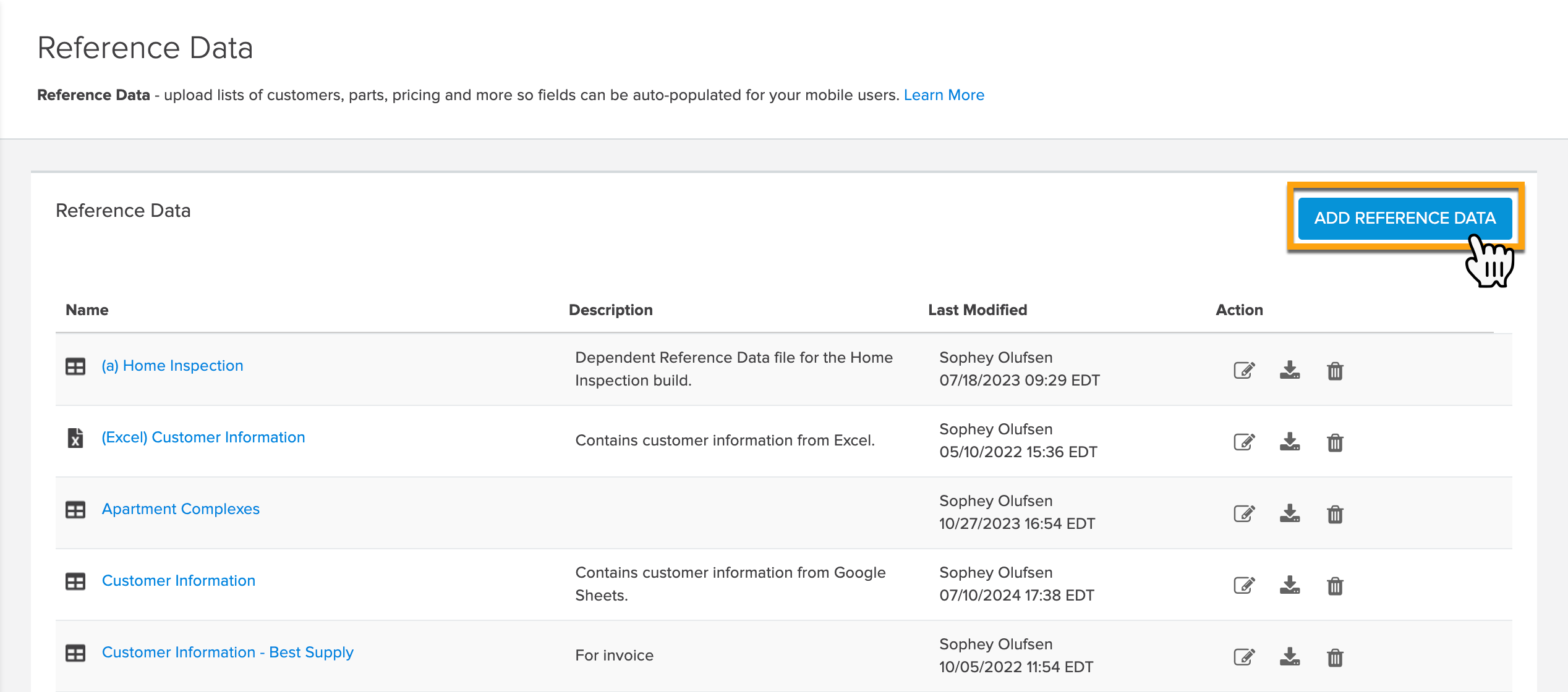Download Customer Information - Best Supply data
Screen dimensions: 1568x692
[x=1289, y=657]
